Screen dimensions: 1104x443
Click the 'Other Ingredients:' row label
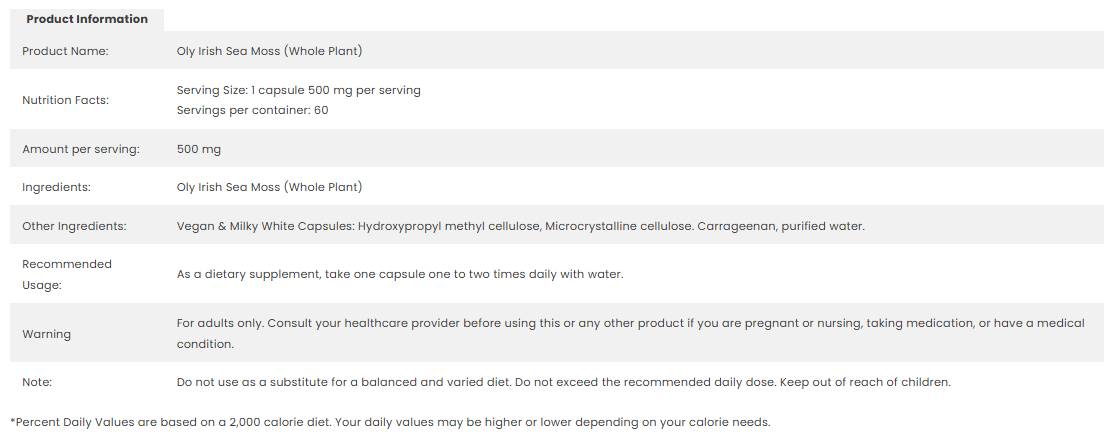(x=74, y=226)
